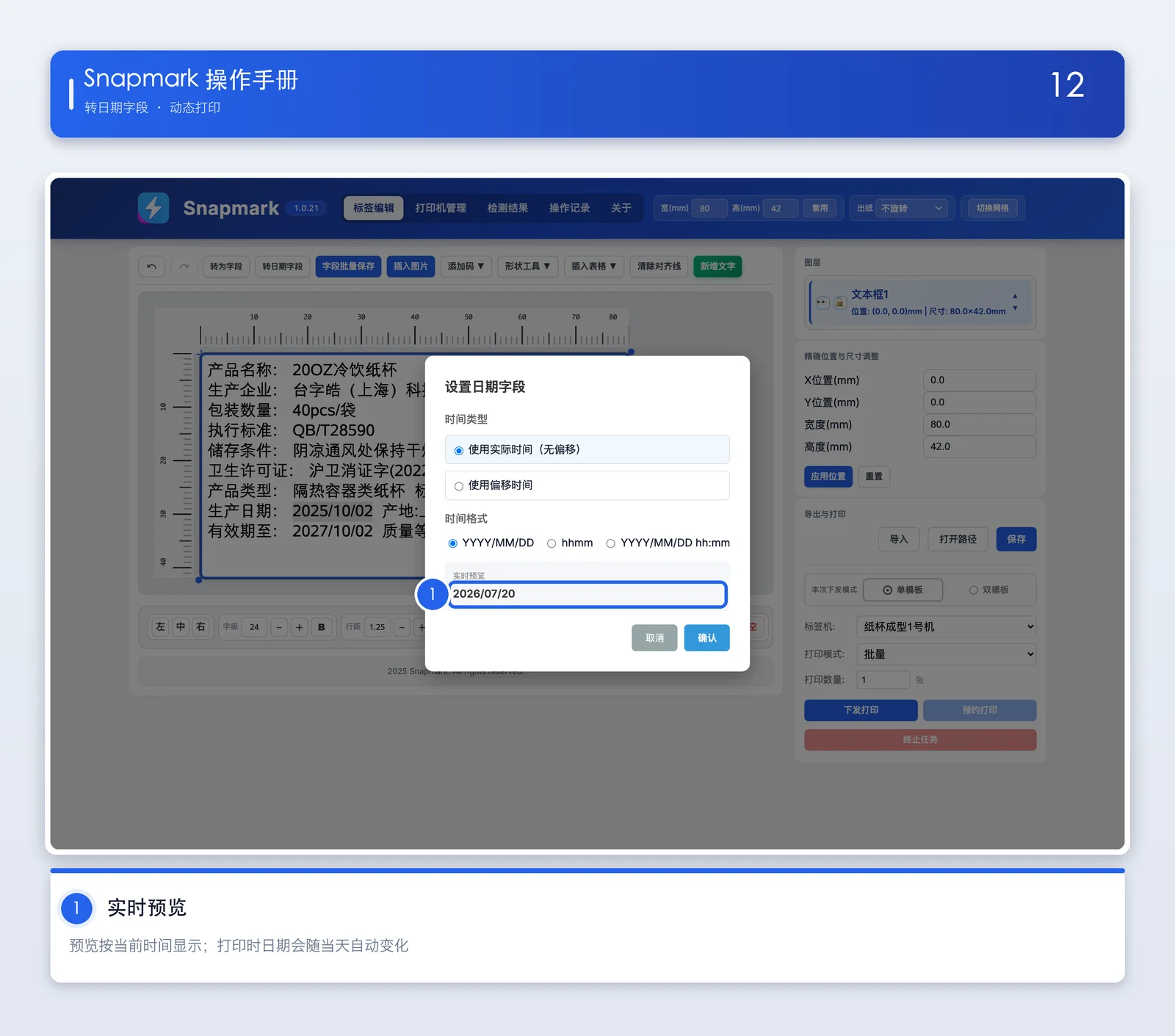Choose the hhmm time format radio

[x=552, y=543]
